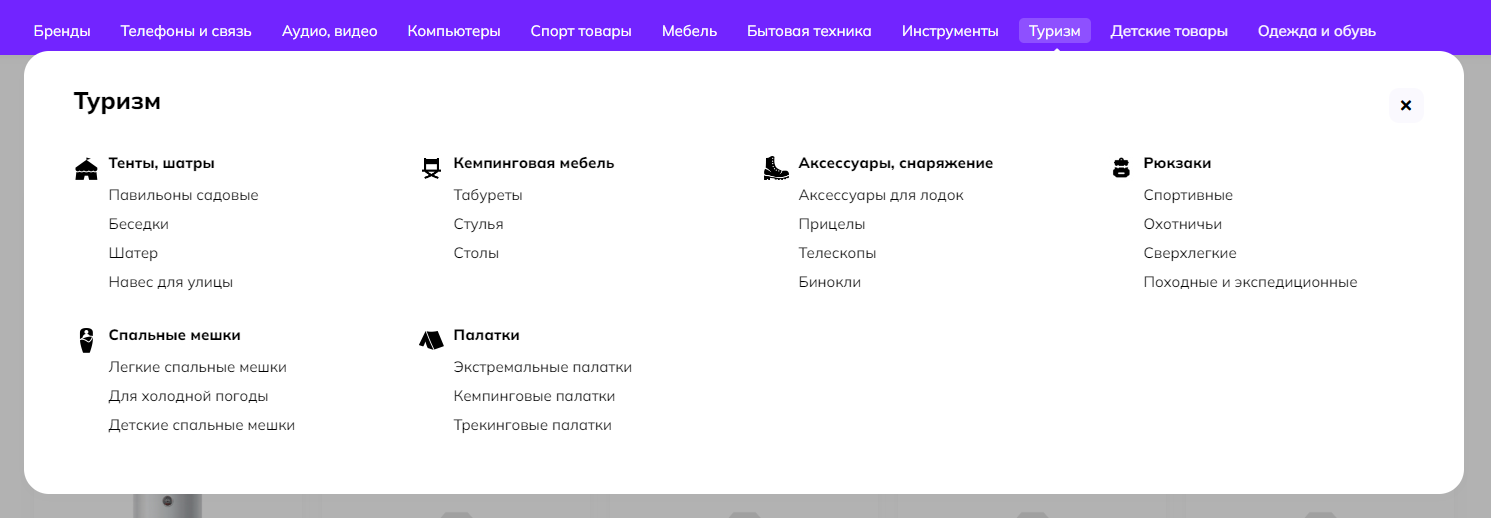Go to Бытовая техника in the top menu
The width and height of the screenshot is (1491, 518).
pos(809,31)
